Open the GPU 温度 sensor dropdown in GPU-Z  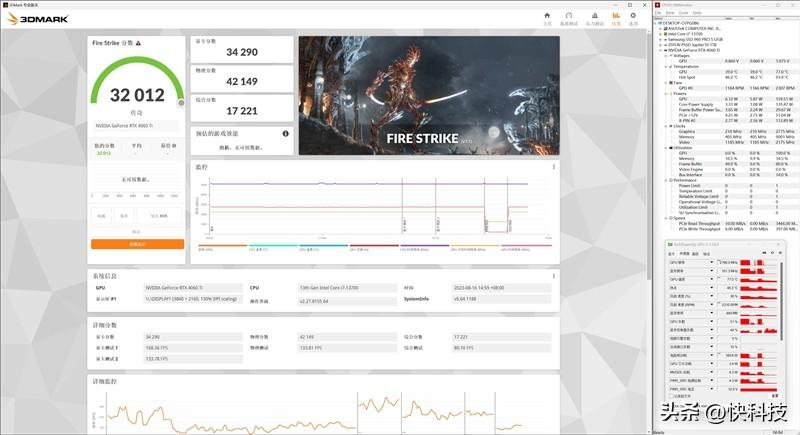(712, 279)
